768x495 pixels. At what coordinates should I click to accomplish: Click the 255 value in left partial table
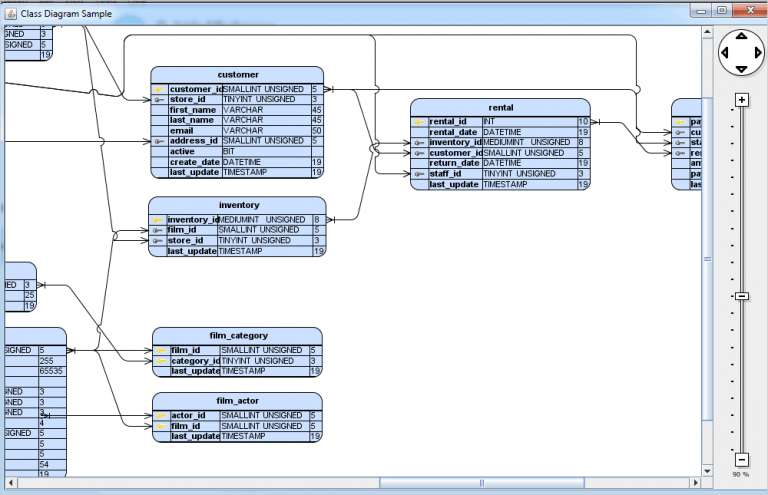47,361
